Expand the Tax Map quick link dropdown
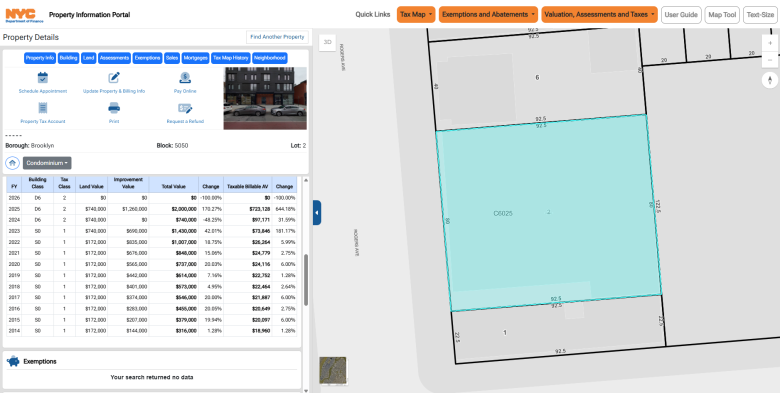This screenshot has width=780, height=393. 416,14
